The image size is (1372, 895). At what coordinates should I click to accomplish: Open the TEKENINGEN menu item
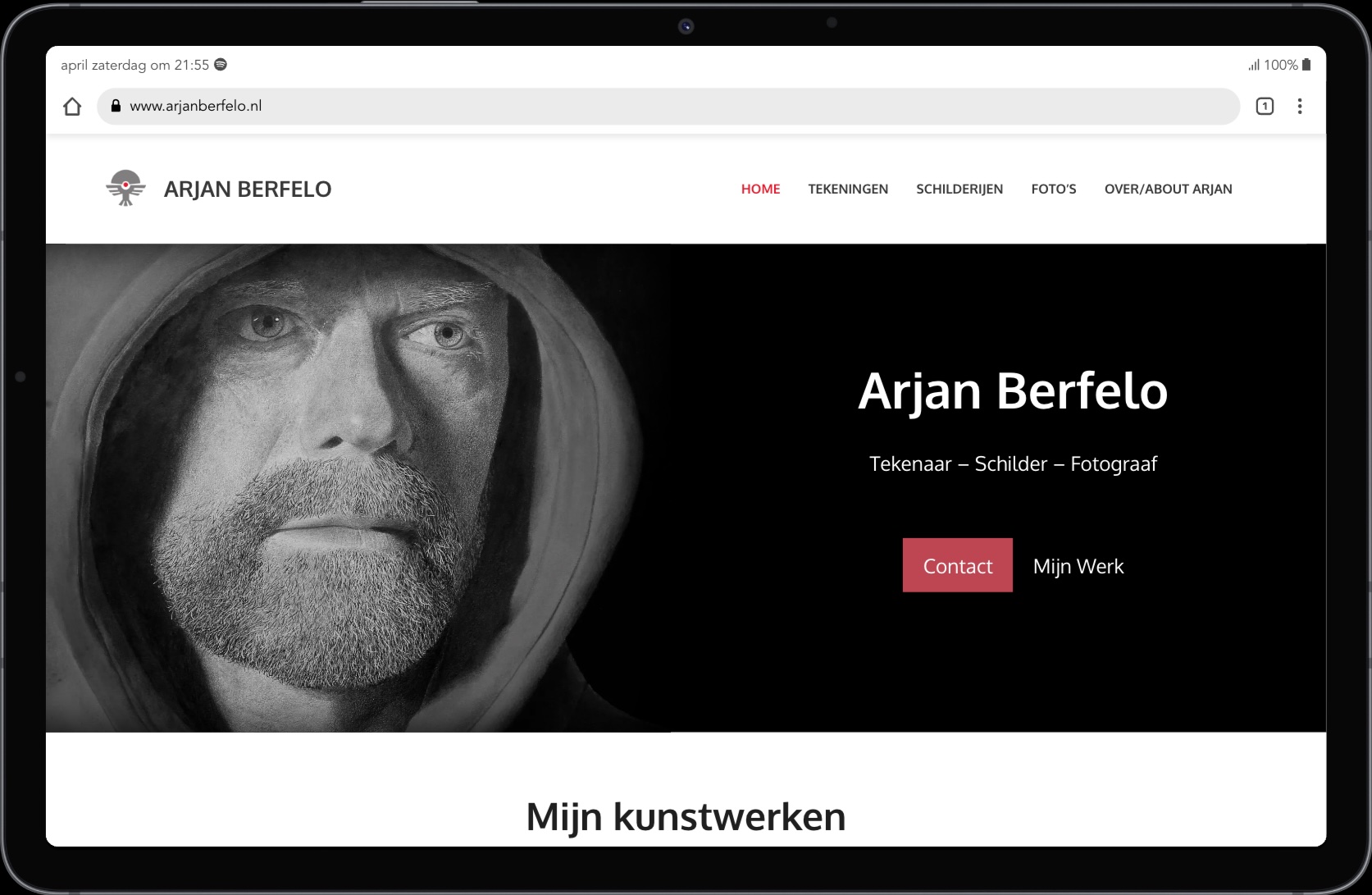[848, 189]
